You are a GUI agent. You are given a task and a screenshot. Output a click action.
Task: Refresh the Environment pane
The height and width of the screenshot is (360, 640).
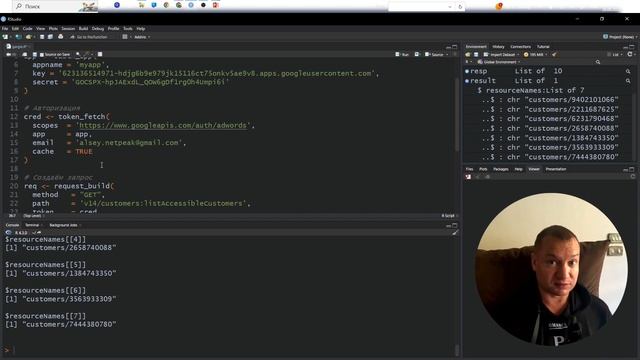coord(630,54)
